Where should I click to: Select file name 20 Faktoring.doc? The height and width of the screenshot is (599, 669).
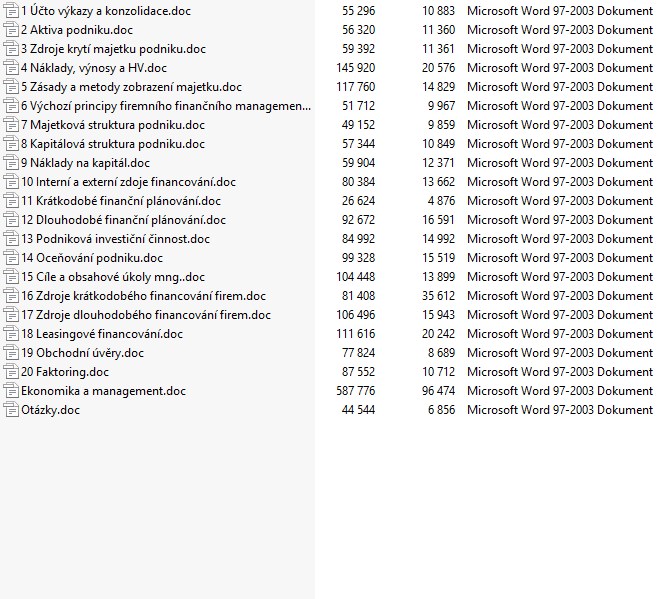coord(65,372)
